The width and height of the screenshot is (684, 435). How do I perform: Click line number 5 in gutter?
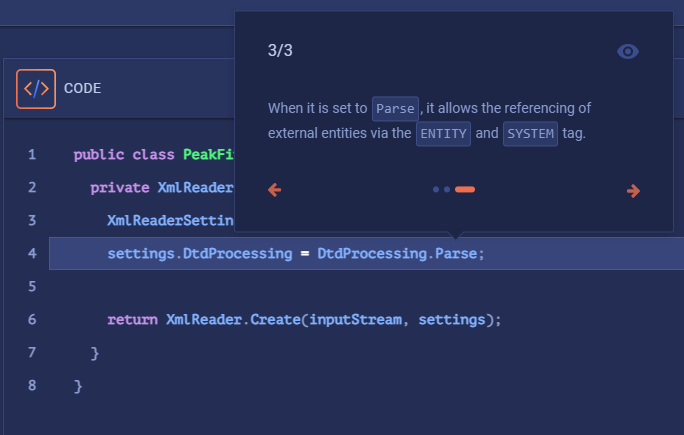(32, 287)
